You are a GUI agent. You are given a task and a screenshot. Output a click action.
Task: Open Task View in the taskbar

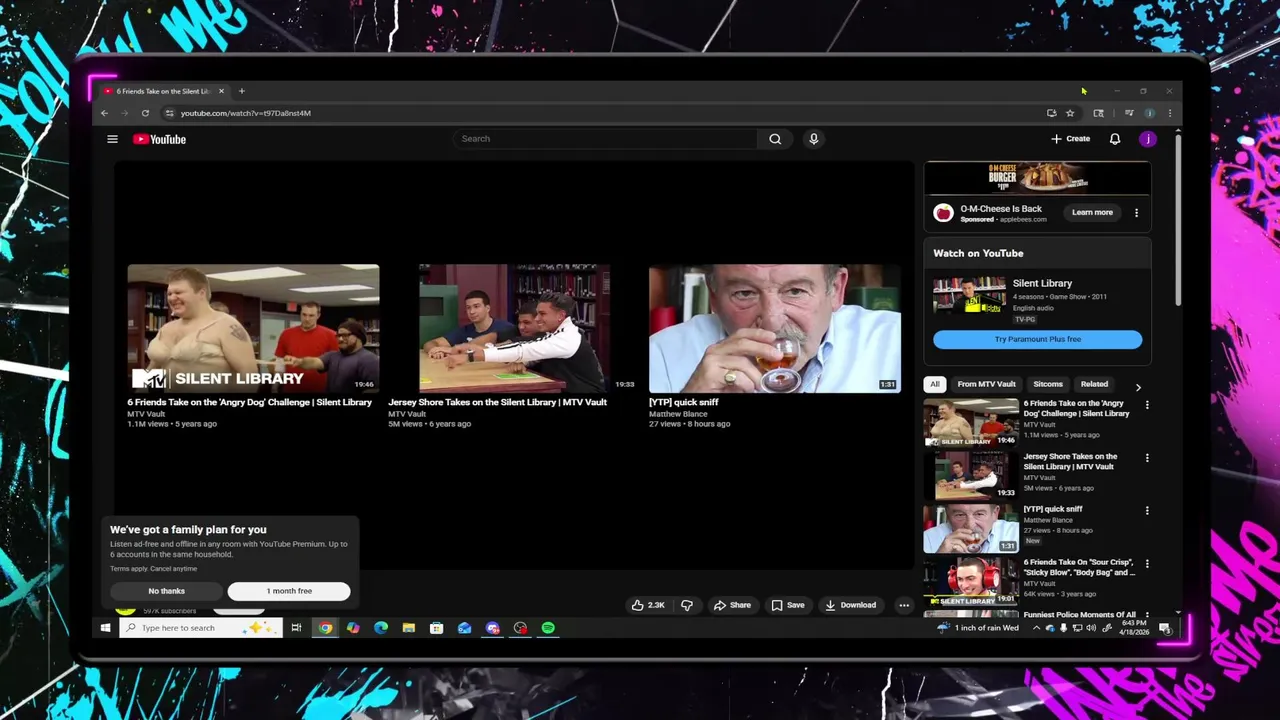tap(296, 628)
